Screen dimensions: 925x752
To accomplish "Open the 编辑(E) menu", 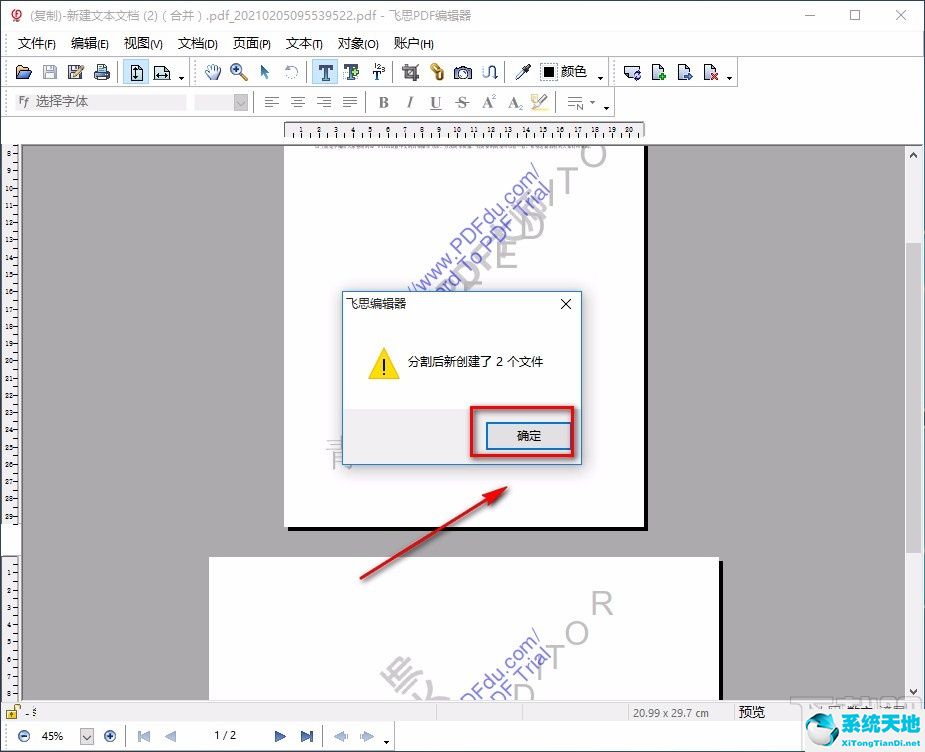I will (90, 44).
